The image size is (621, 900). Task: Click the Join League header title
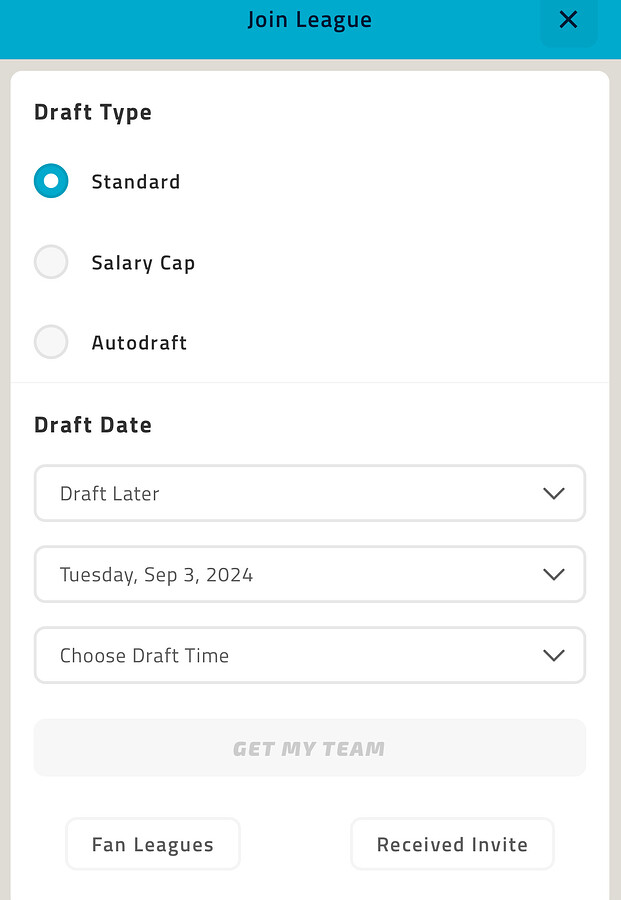click(310, 20)
